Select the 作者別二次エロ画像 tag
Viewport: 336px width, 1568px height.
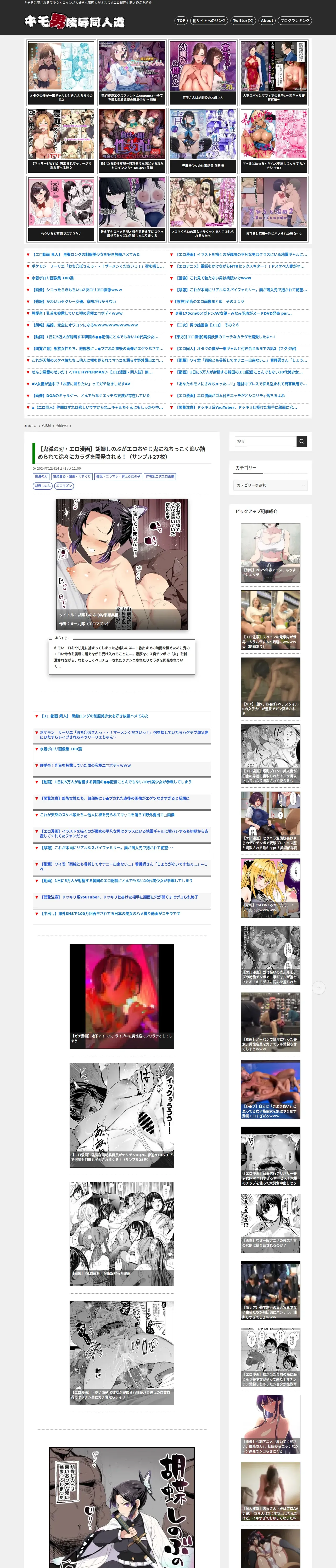coord(160,477)
